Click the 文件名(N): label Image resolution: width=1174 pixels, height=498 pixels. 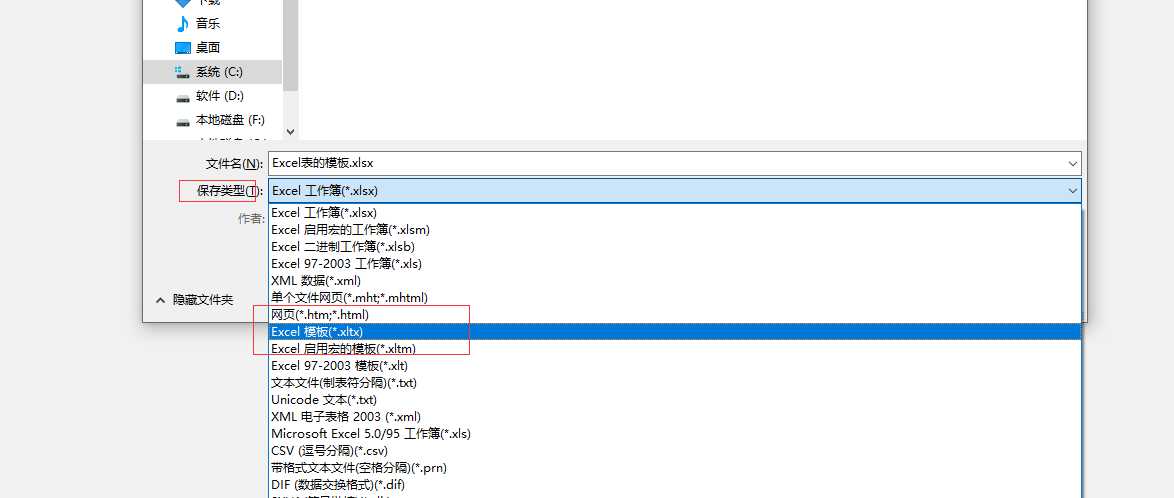pyautogui.click(x=234, y=163)
